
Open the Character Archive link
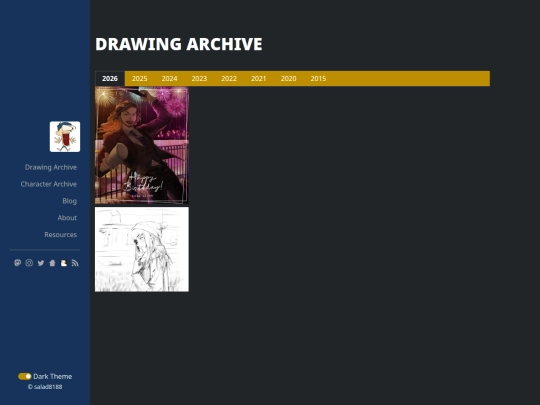click(49, 184)
